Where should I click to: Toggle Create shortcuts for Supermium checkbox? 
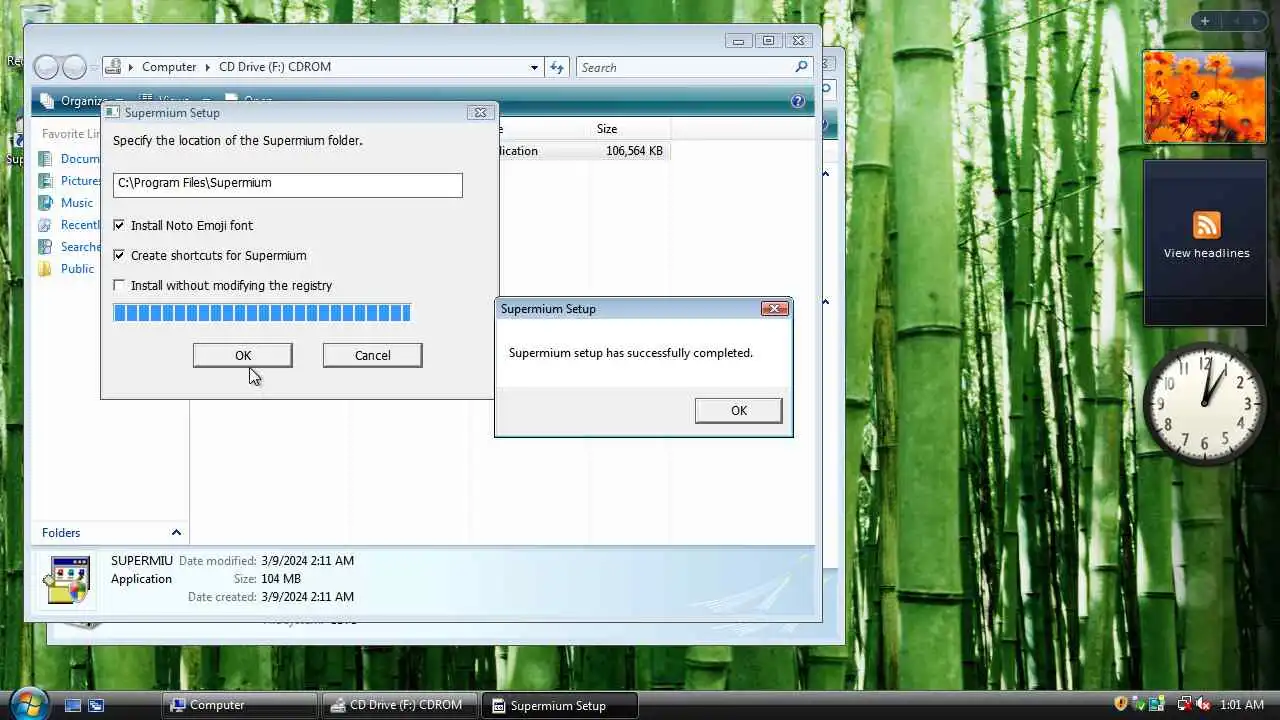coord(119,256)
